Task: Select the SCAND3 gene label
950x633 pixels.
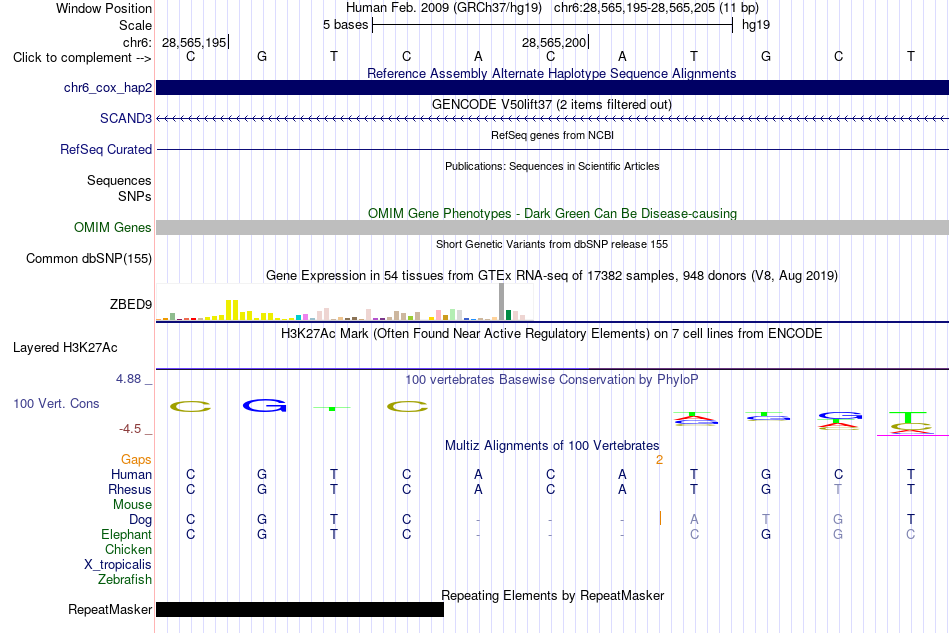Action: 125,118
